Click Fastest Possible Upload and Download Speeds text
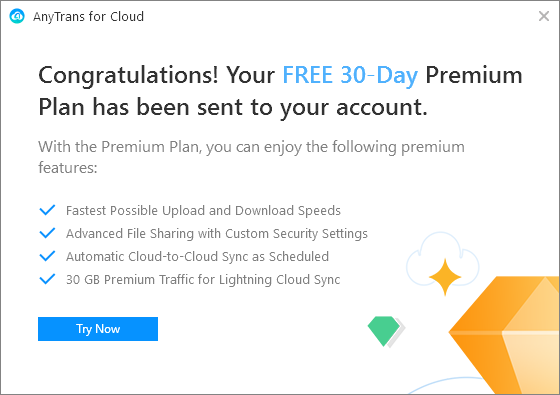This screenshot has width=560, height=395. [x=203, y=211]
